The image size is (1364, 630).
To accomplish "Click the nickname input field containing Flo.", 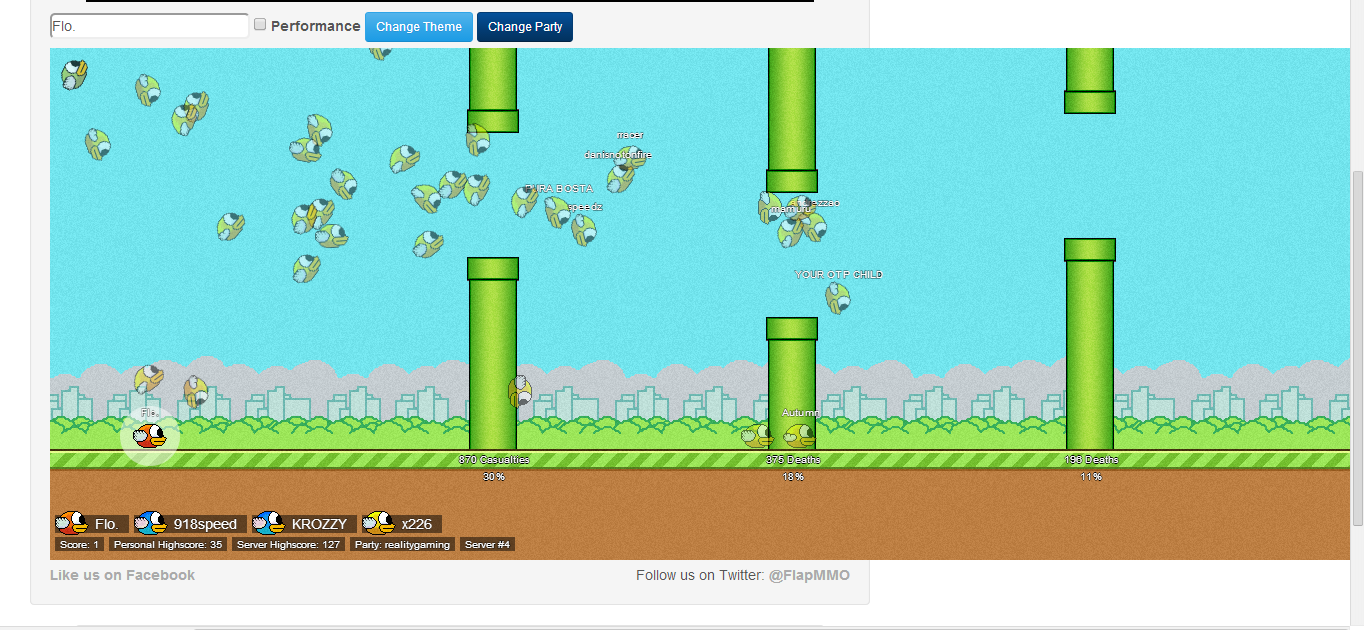I will pos(149,26).
